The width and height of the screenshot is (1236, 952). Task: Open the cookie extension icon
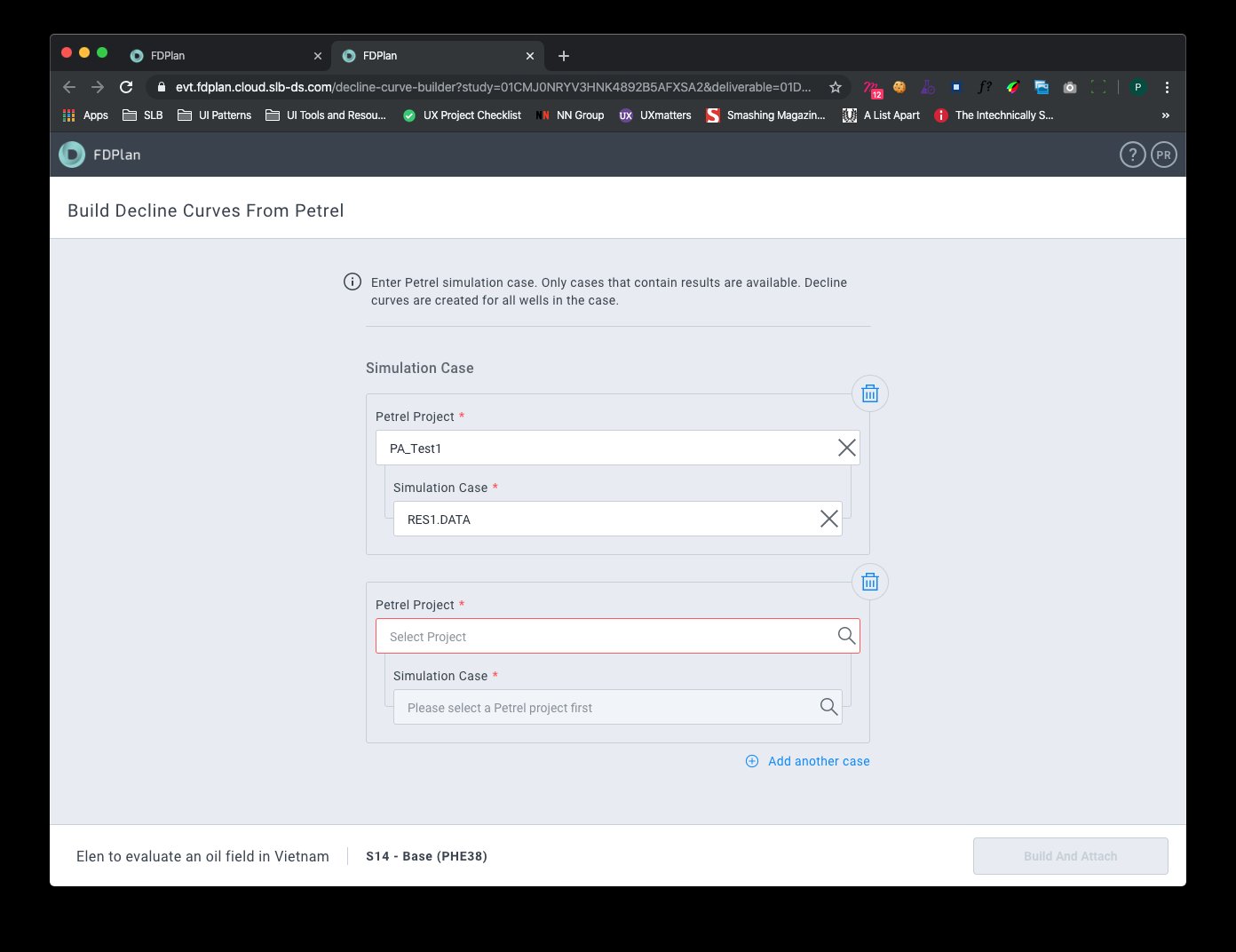point(899,87)
